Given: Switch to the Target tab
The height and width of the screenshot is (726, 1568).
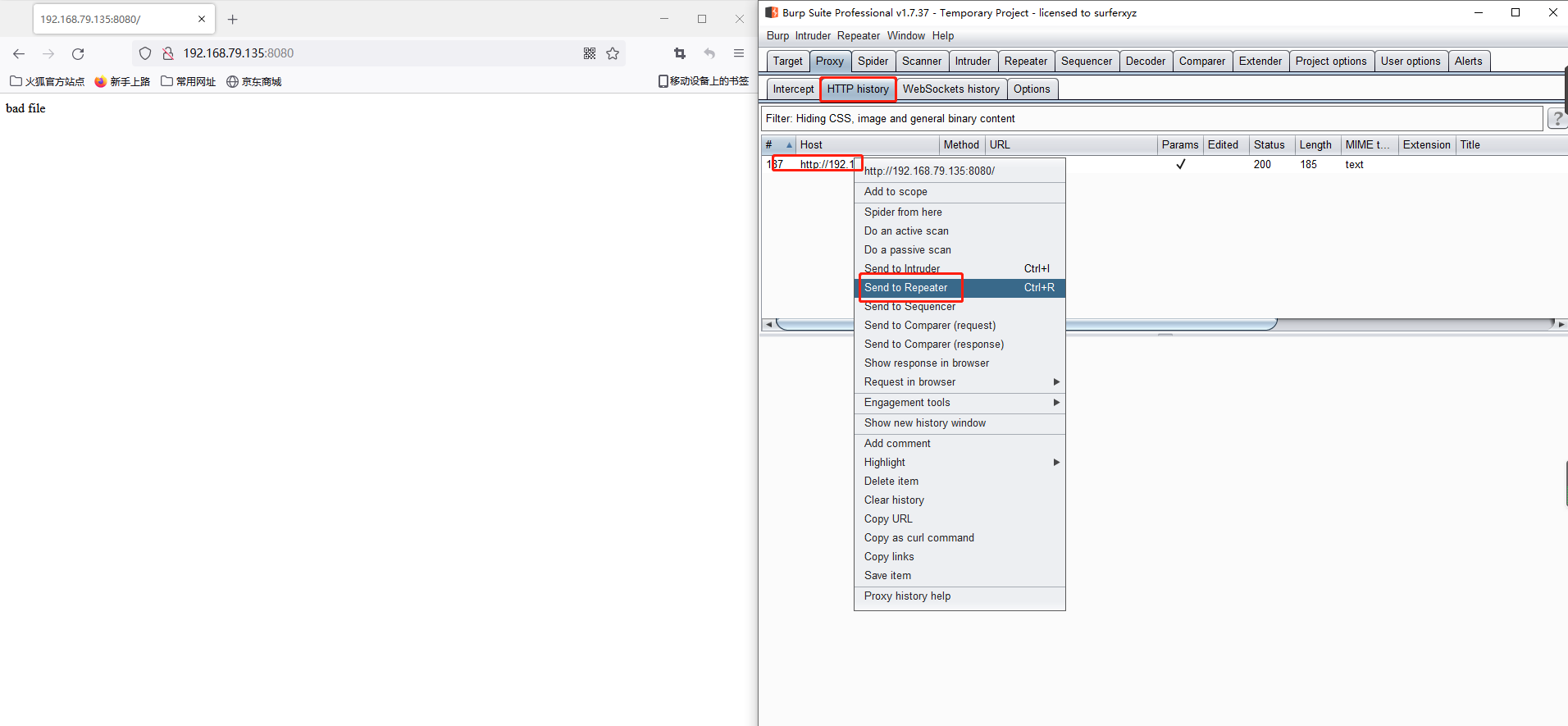Looking at the screenshot, I should pyautogui.click(x=788, y=62).
